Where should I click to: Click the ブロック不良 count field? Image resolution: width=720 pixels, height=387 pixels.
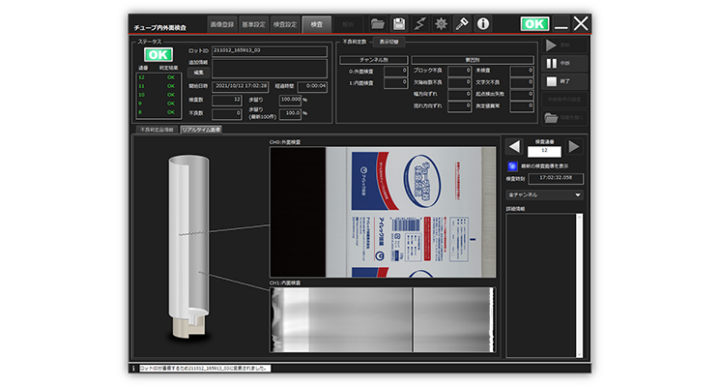(x=460, y=71)
